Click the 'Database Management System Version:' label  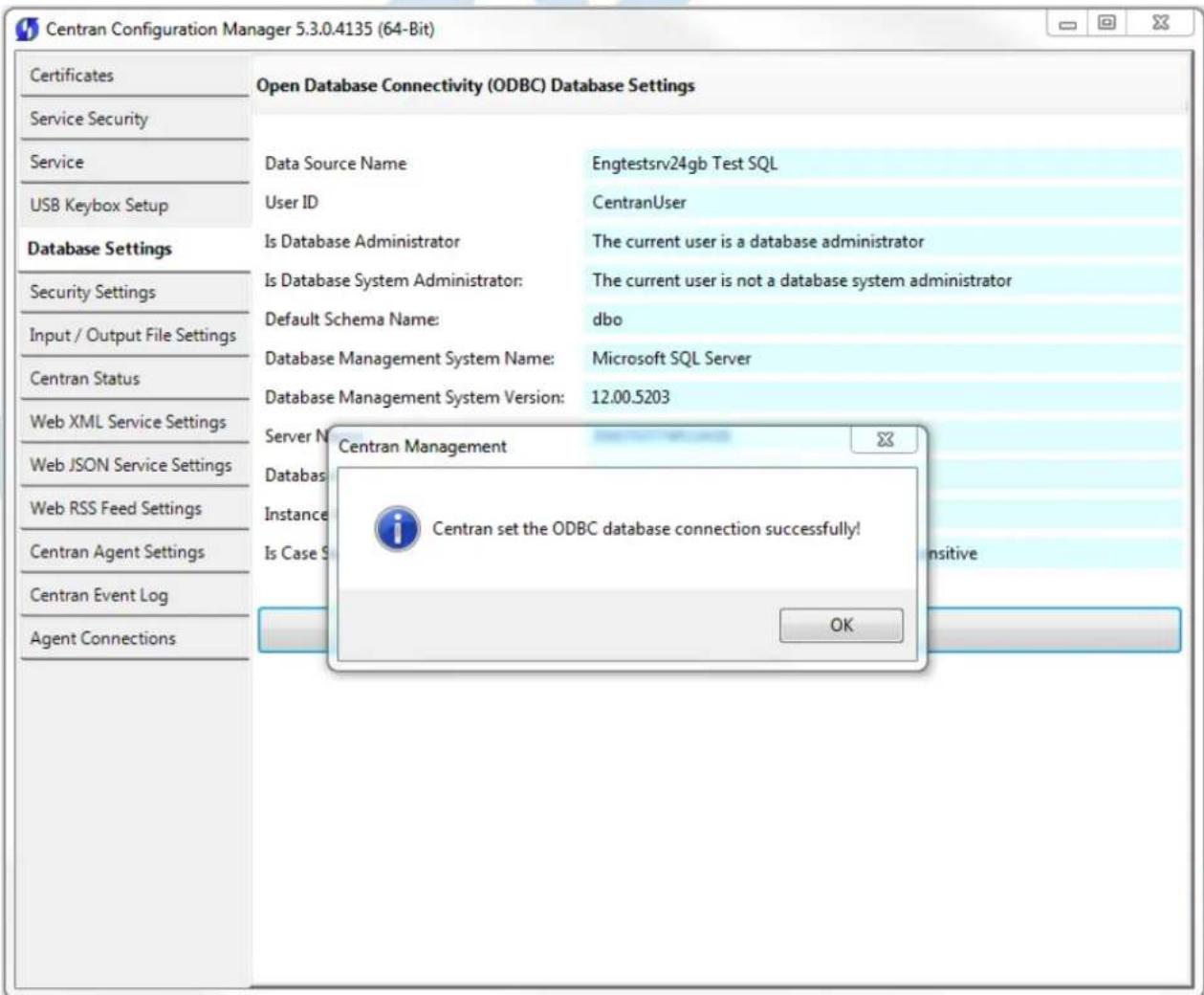415,397
